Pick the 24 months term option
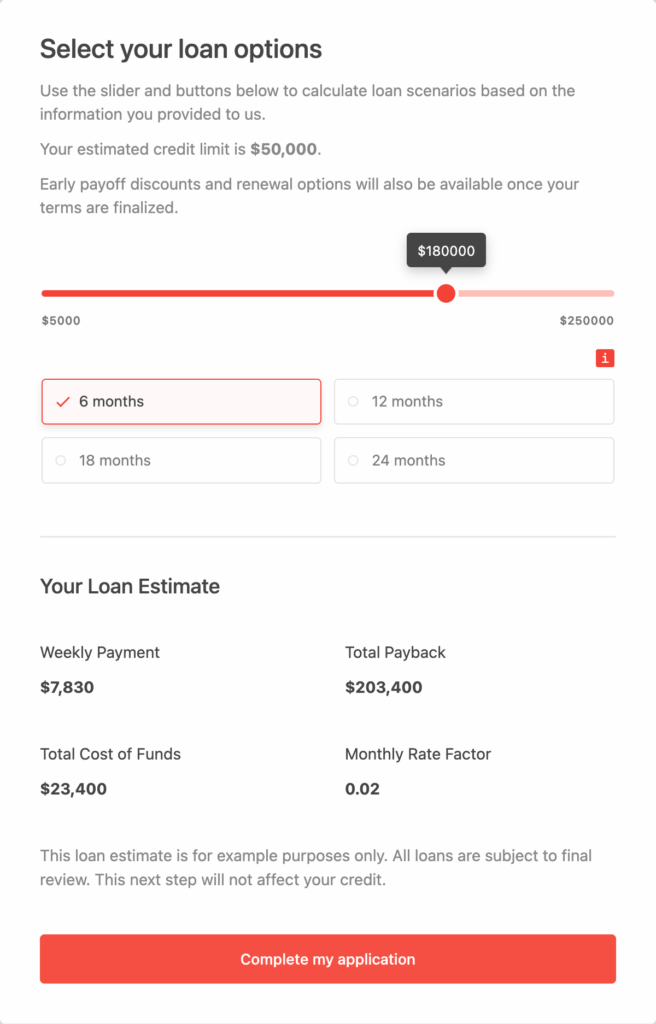 (474, 460)
